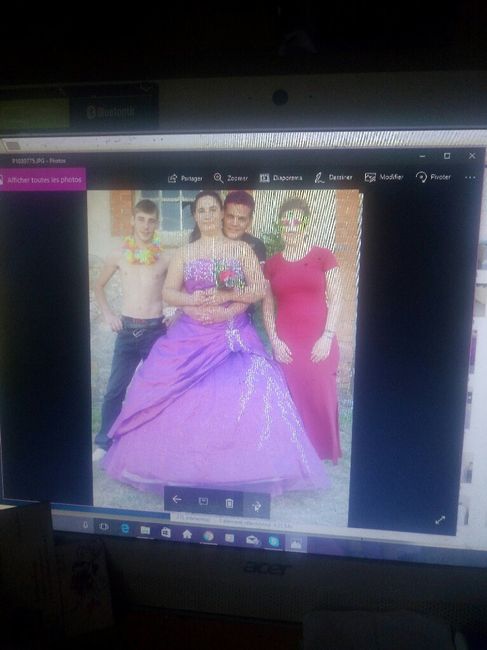Viewport: 487px width, 650px height.
Task: Open Microsoft Store from the taskbar
Action: [x=166, y=532]
